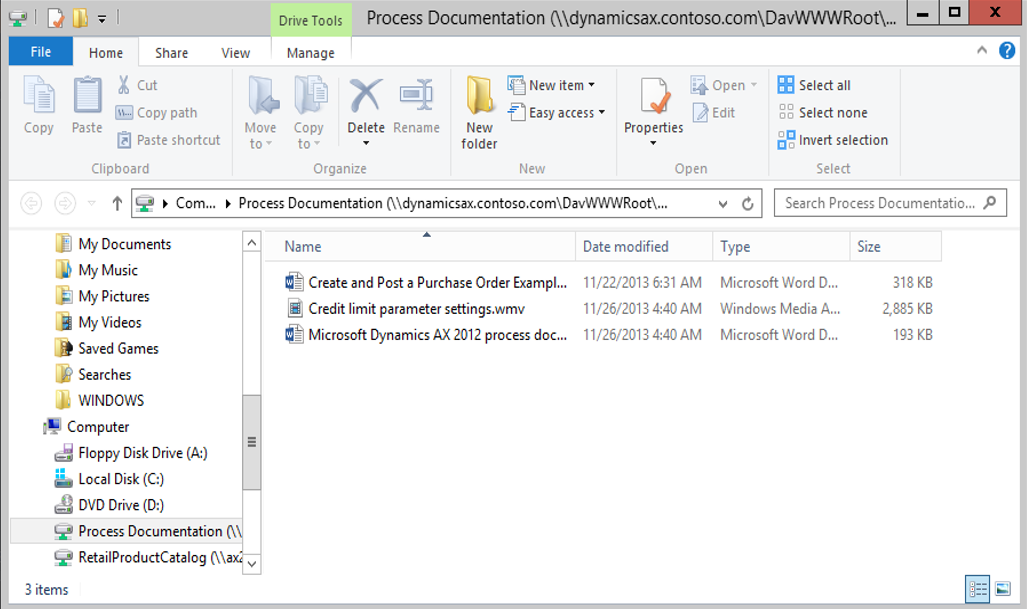Click the New folder icon
The height and width of the screenshot is (609, 1027).
coord(480,97)
